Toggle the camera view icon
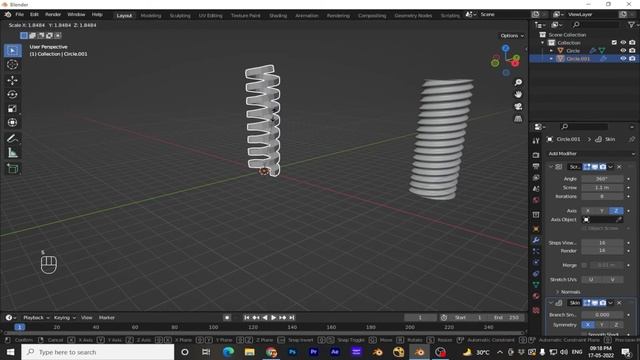The height and width of the screenshot is (360, 640). pyautogui.click(x=518, y=107)
